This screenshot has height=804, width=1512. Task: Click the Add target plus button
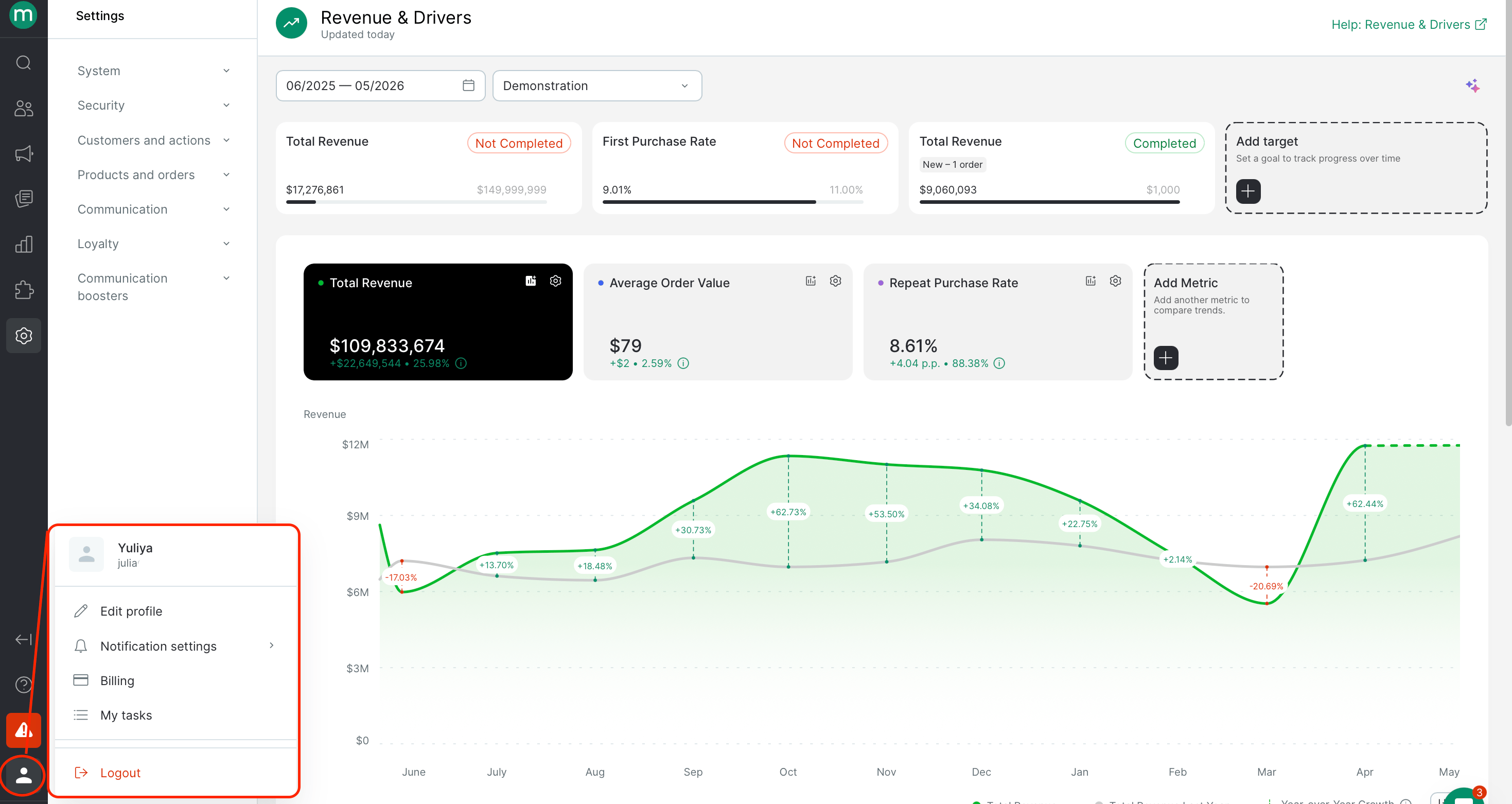[x=1248, y=191]
